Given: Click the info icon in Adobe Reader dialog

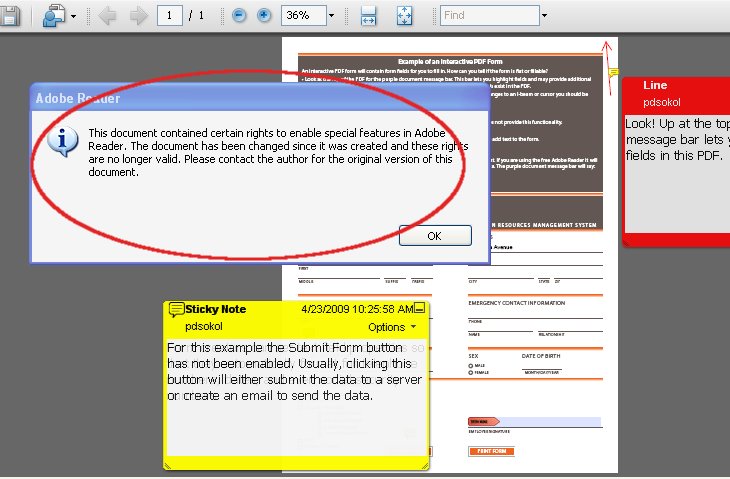Looking at the screenshot, I should [62, 141].
